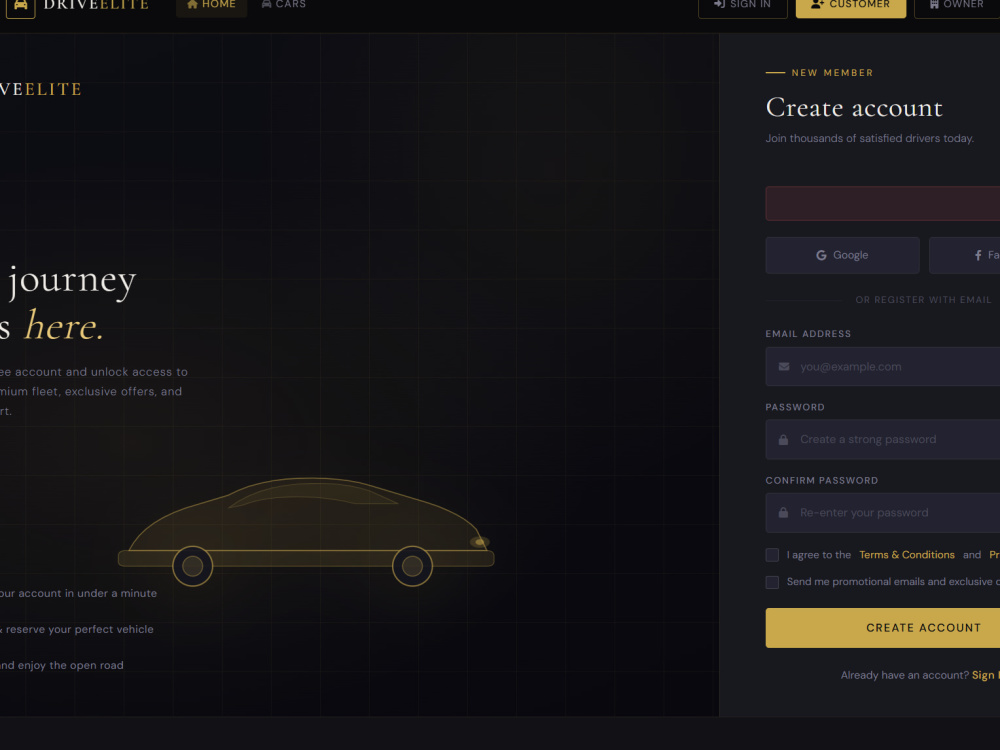Screen dimensions: 1000x750
Task: Click 'OR REGISTER WITH EMAIL' text
Action: [x=923, y=300]
